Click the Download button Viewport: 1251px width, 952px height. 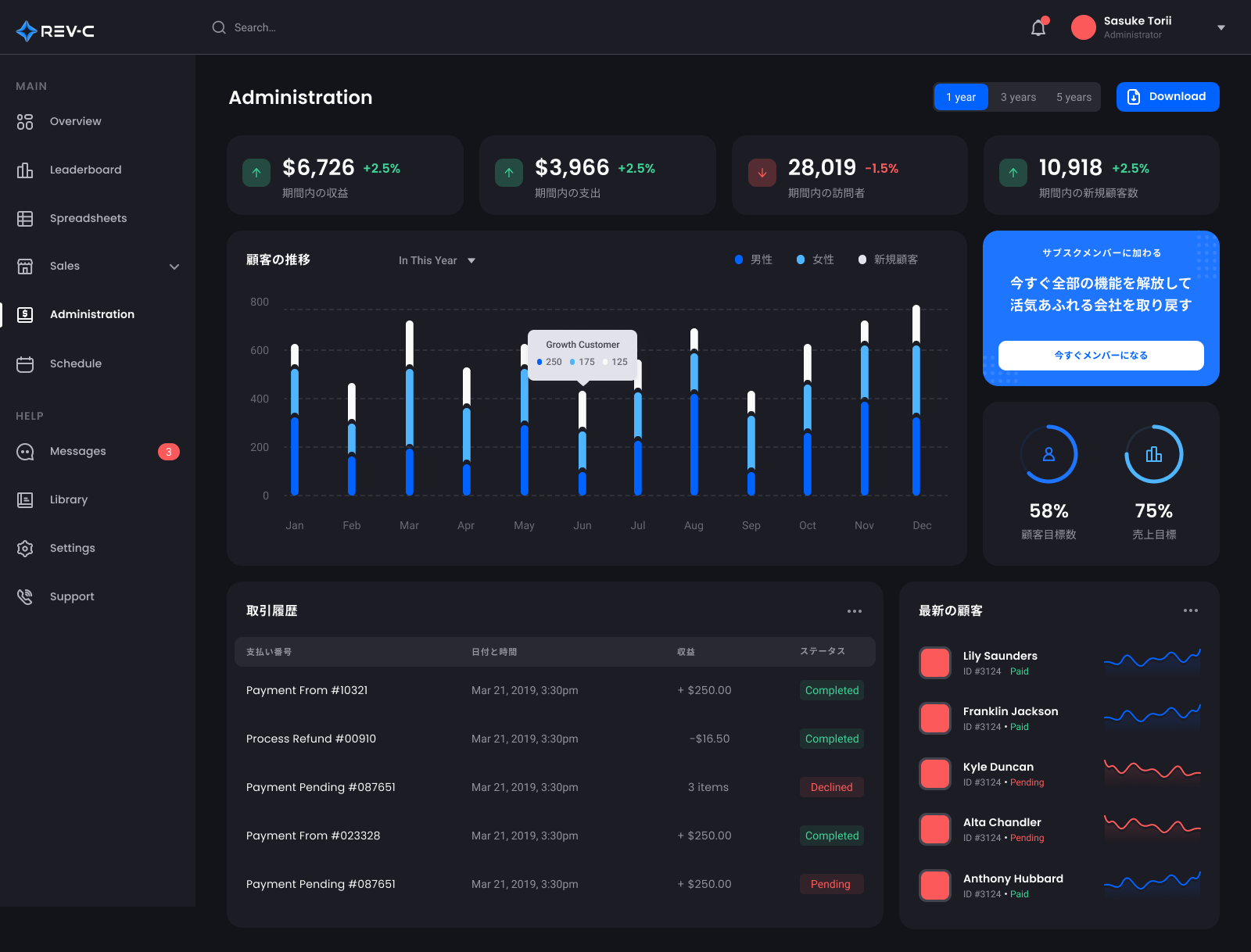pyautogui.click(x=1168, y=97)
